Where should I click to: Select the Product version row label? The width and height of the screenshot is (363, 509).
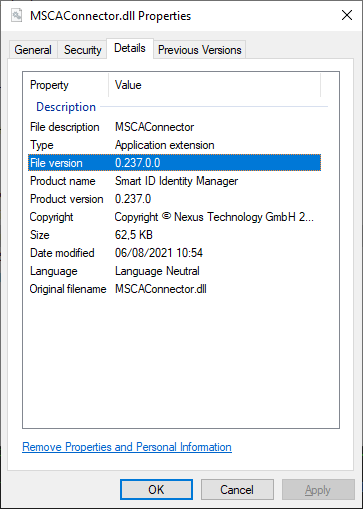pos(67,199)
